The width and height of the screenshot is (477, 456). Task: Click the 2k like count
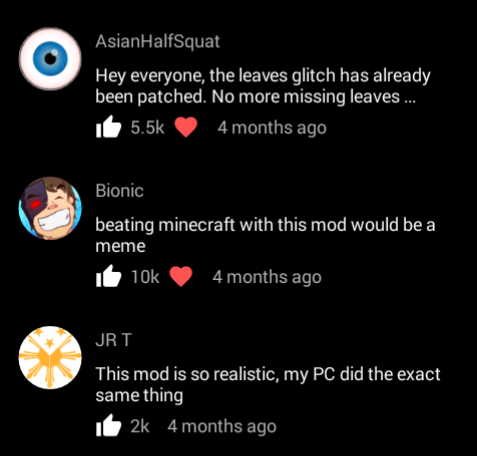coord(140,426)
